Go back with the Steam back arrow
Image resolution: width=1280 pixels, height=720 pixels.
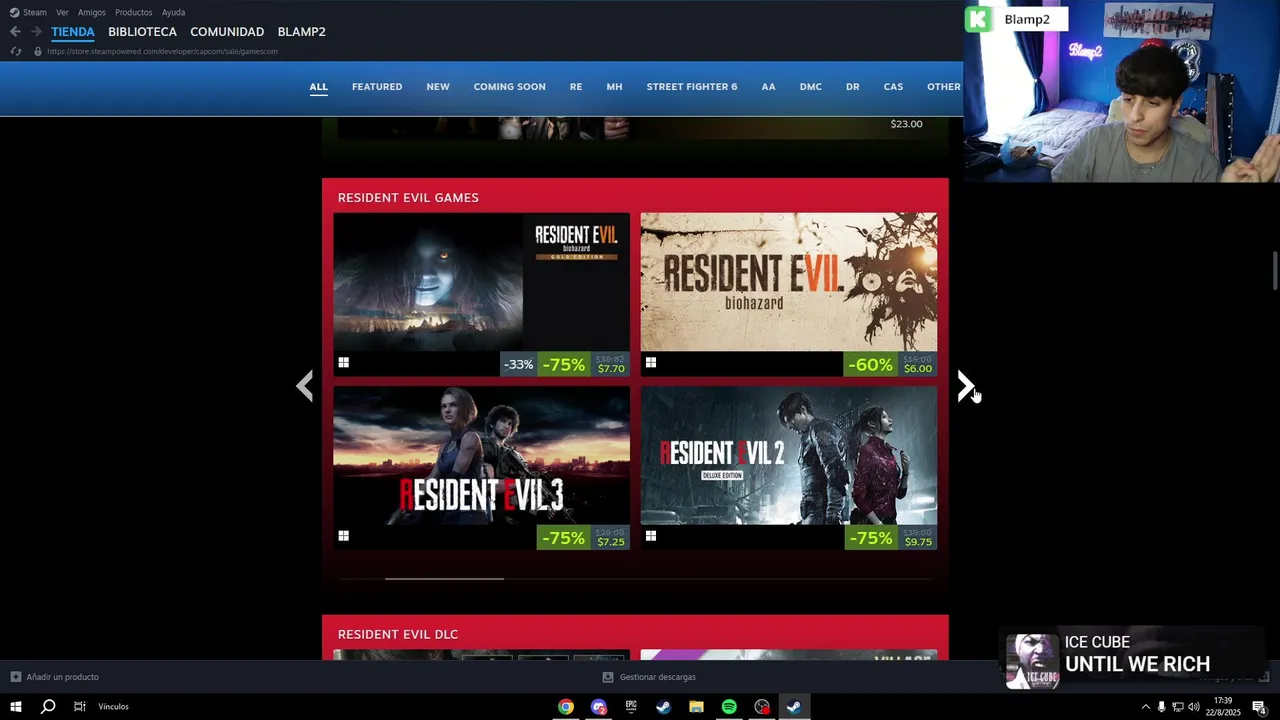(15, 32)
